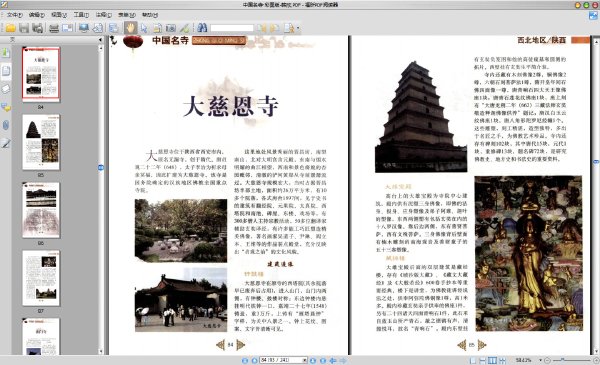This screenshot has height=365, width=600.
Task: Go to next page in status bar
Action: (313, 360)
